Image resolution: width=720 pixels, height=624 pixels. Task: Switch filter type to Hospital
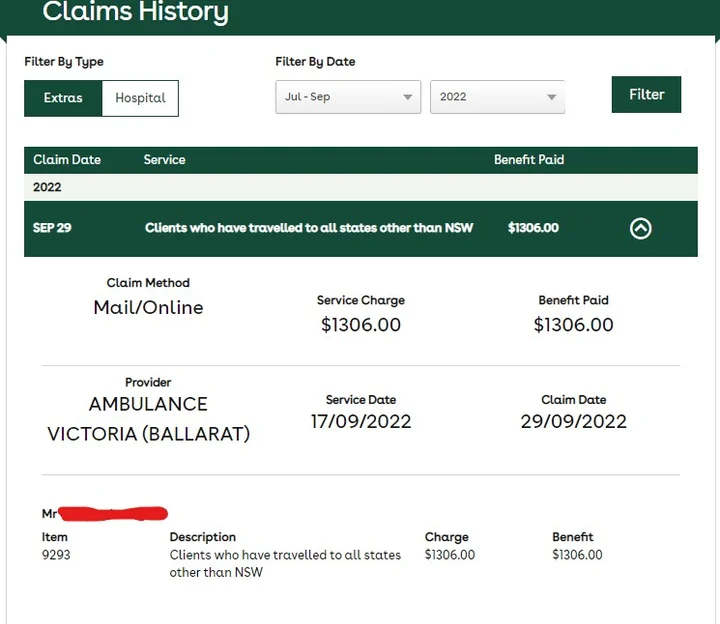coord(140,98)
